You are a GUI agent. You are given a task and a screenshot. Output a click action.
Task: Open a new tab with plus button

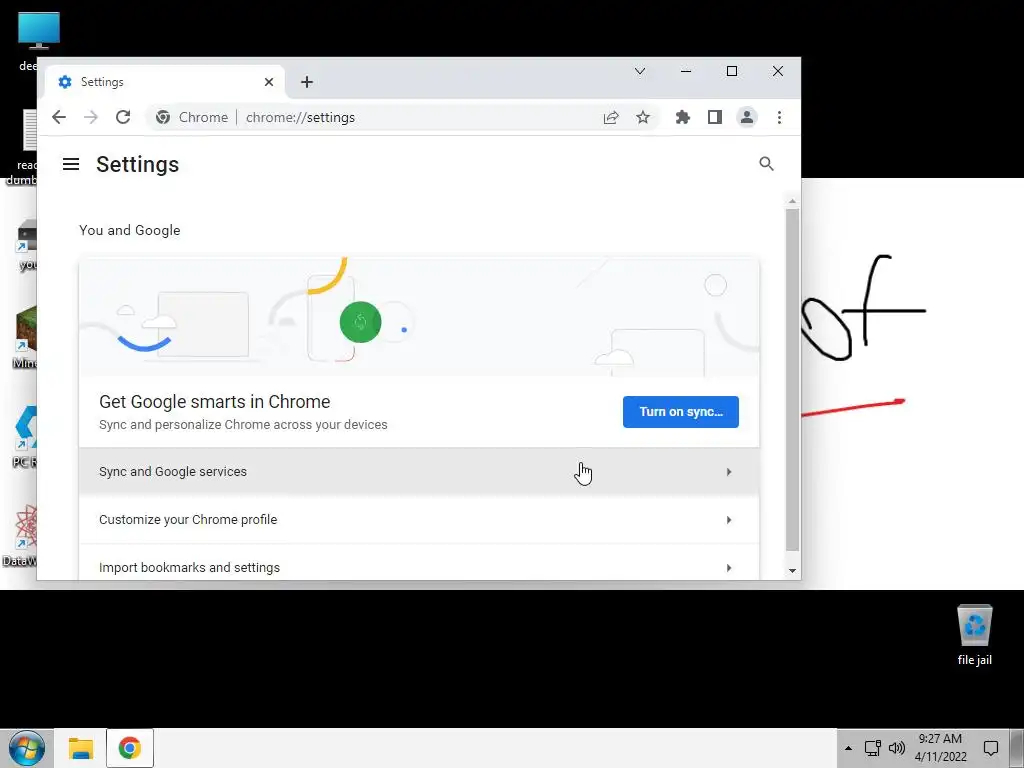click(x=307, y=82)
